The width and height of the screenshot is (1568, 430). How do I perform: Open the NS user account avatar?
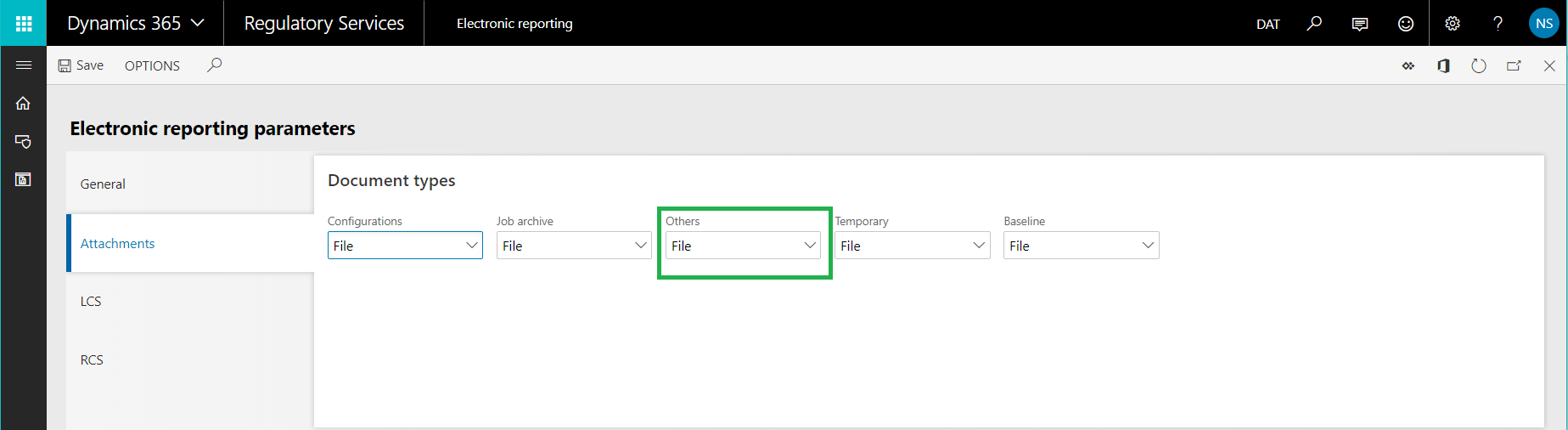1544,23
